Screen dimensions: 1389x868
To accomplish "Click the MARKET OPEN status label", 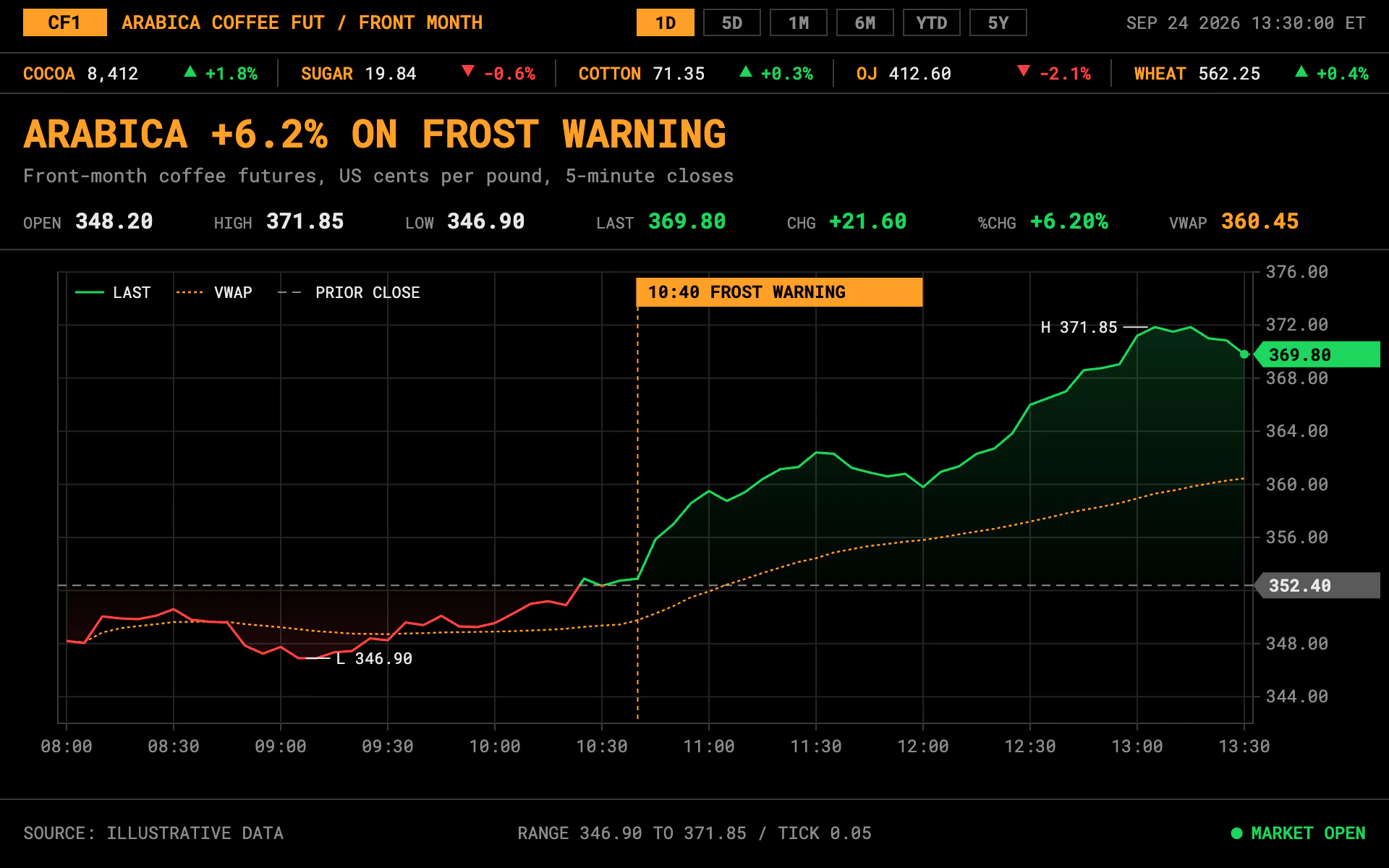I will pyautogui.click(x=1309, y=833).
